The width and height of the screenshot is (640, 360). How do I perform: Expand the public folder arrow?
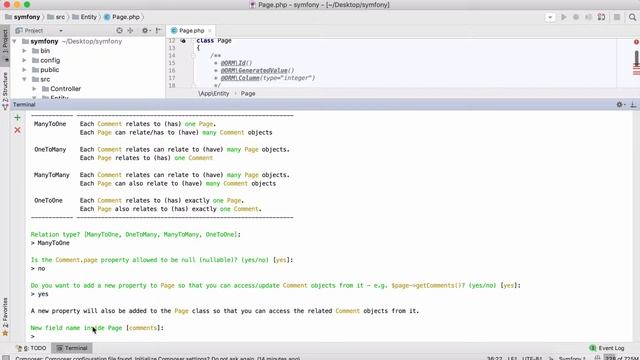click(24, 70)
